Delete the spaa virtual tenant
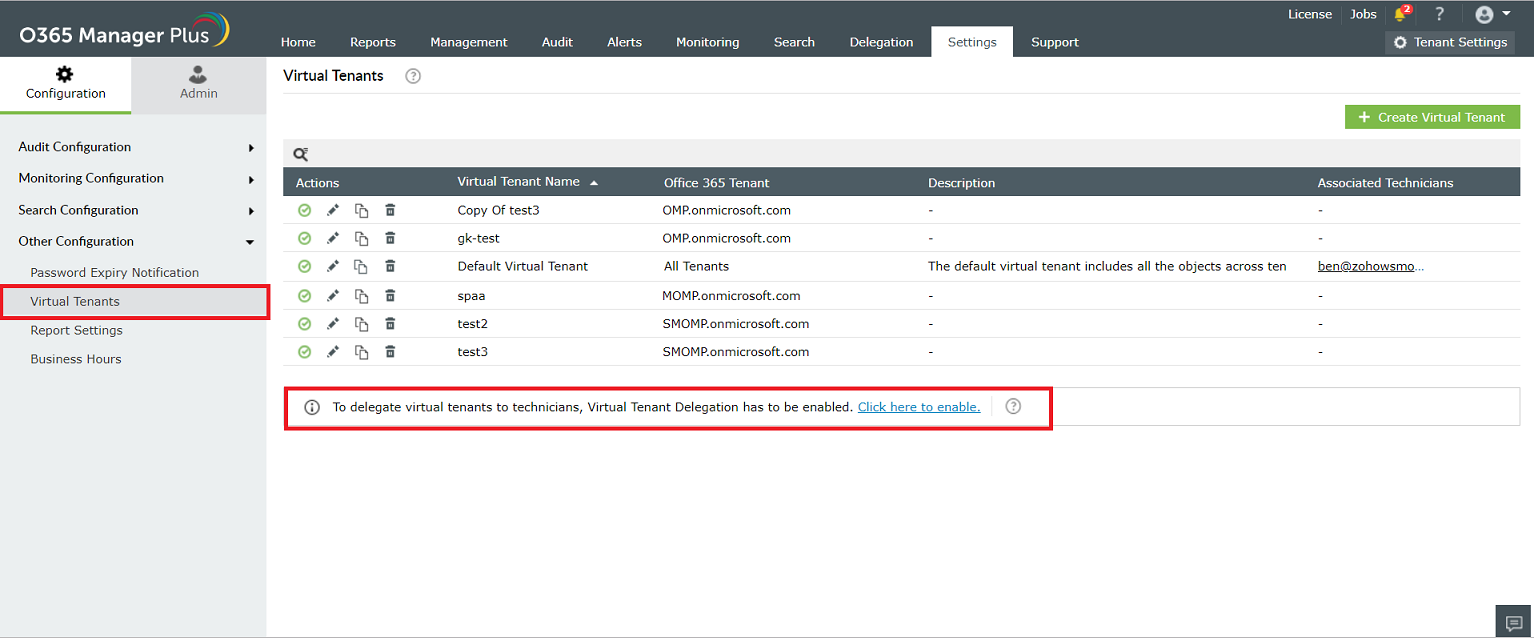This screenshot has width=1534, height=641. coord(391,296)
